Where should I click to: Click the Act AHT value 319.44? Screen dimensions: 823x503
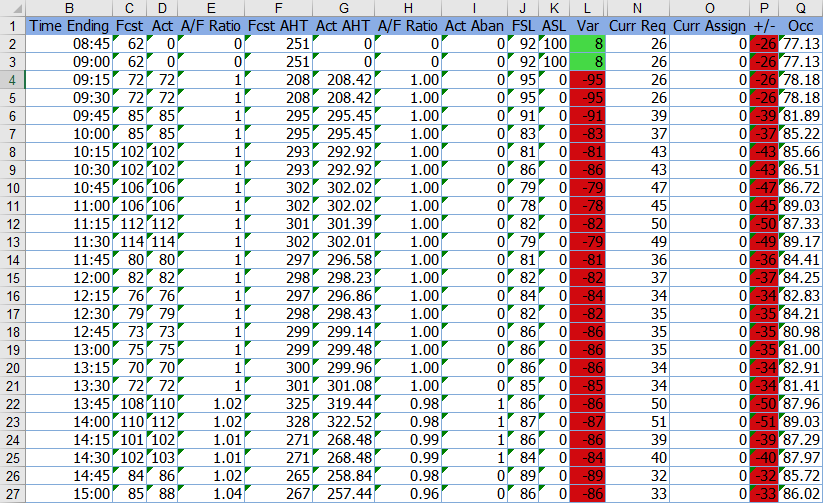(x=342, y=403)
